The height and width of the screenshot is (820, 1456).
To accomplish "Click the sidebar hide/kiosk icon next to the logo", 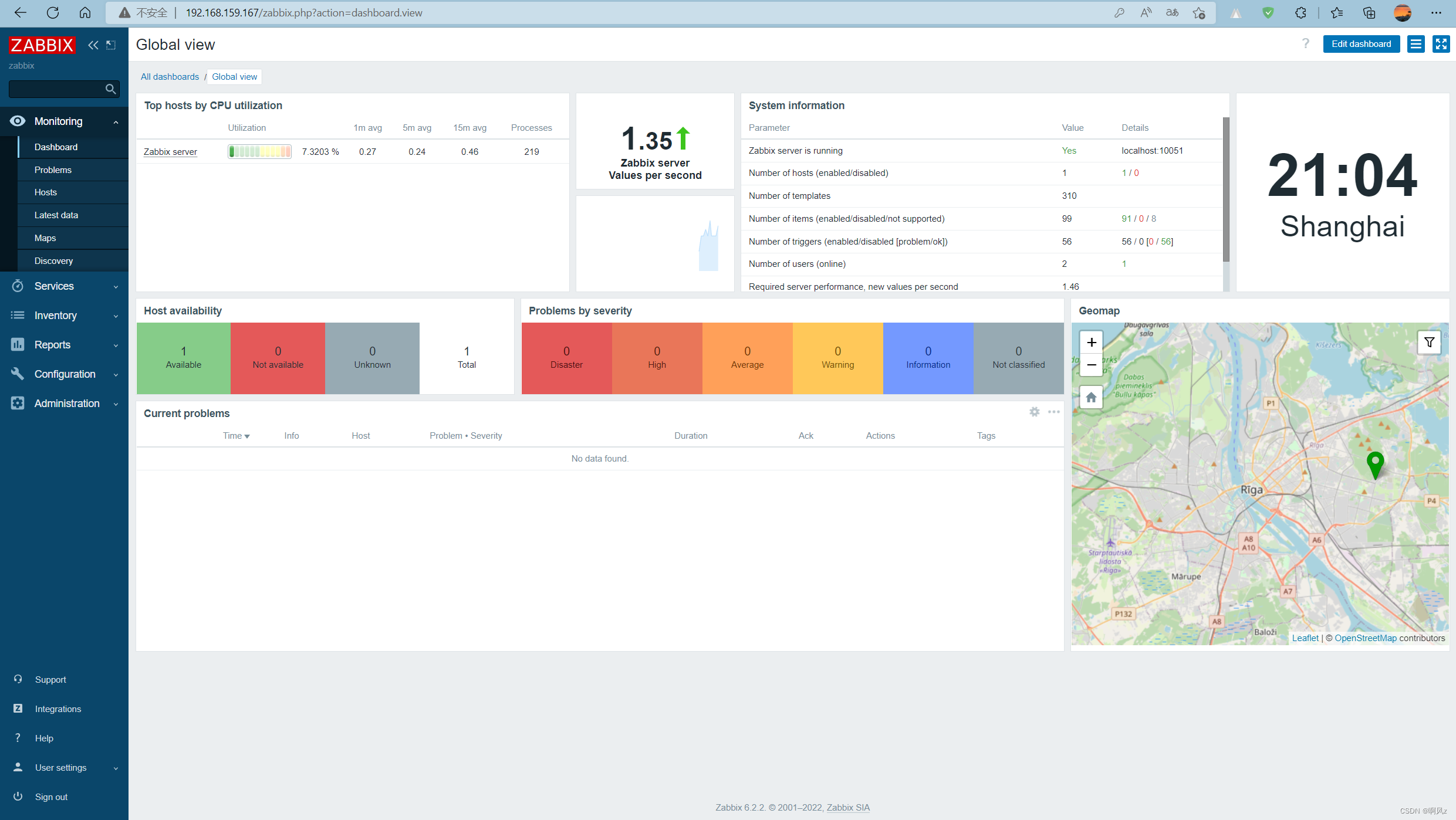I will pyautogui.click(x=111, y=45).
